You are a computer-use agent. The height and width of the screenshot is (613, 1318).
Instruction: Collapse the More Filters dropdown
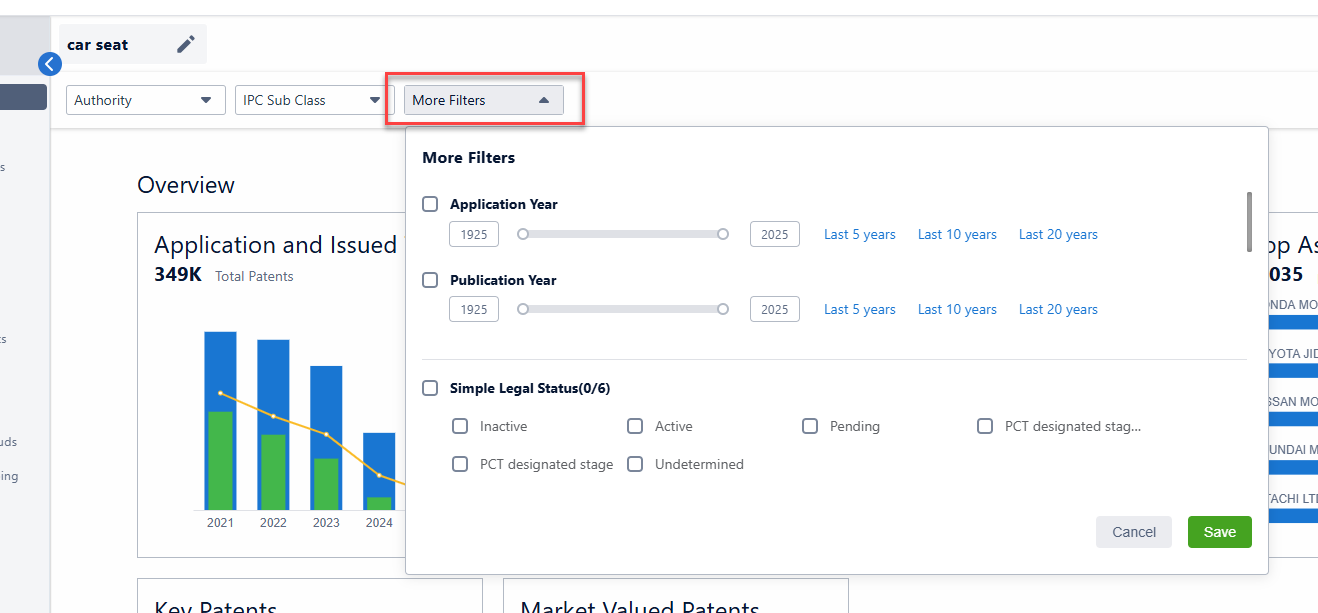(483, 100)
